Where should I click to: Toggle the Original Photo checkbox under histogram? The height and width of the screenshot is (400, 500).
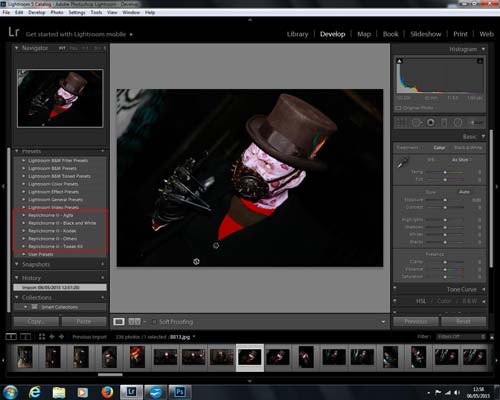point(398,108)
